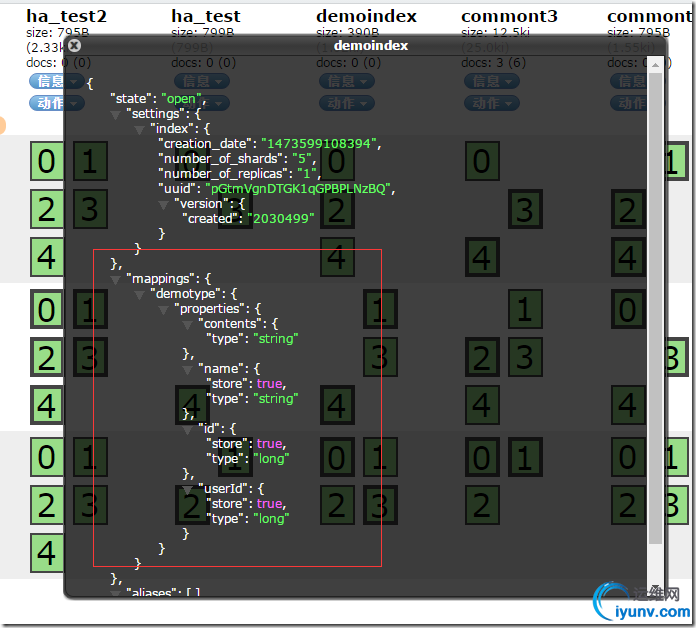Open 信息 dropdown under commont3 index
This screenshot has width=696, height=628.
click(492, 81)
